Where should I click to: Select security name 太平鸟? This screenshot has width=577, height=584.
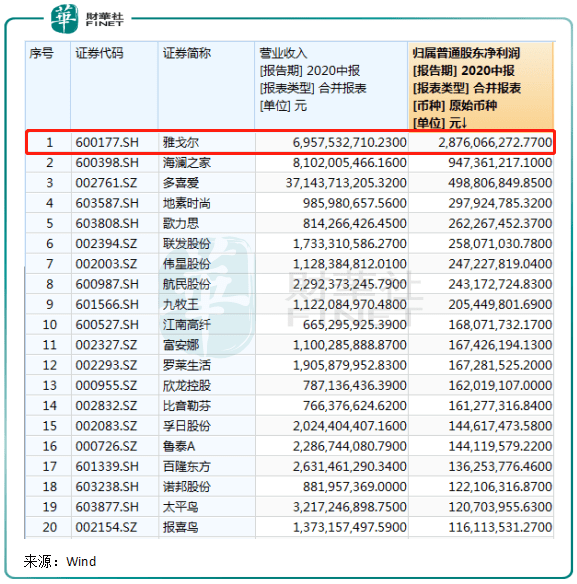tap(181, 507)
